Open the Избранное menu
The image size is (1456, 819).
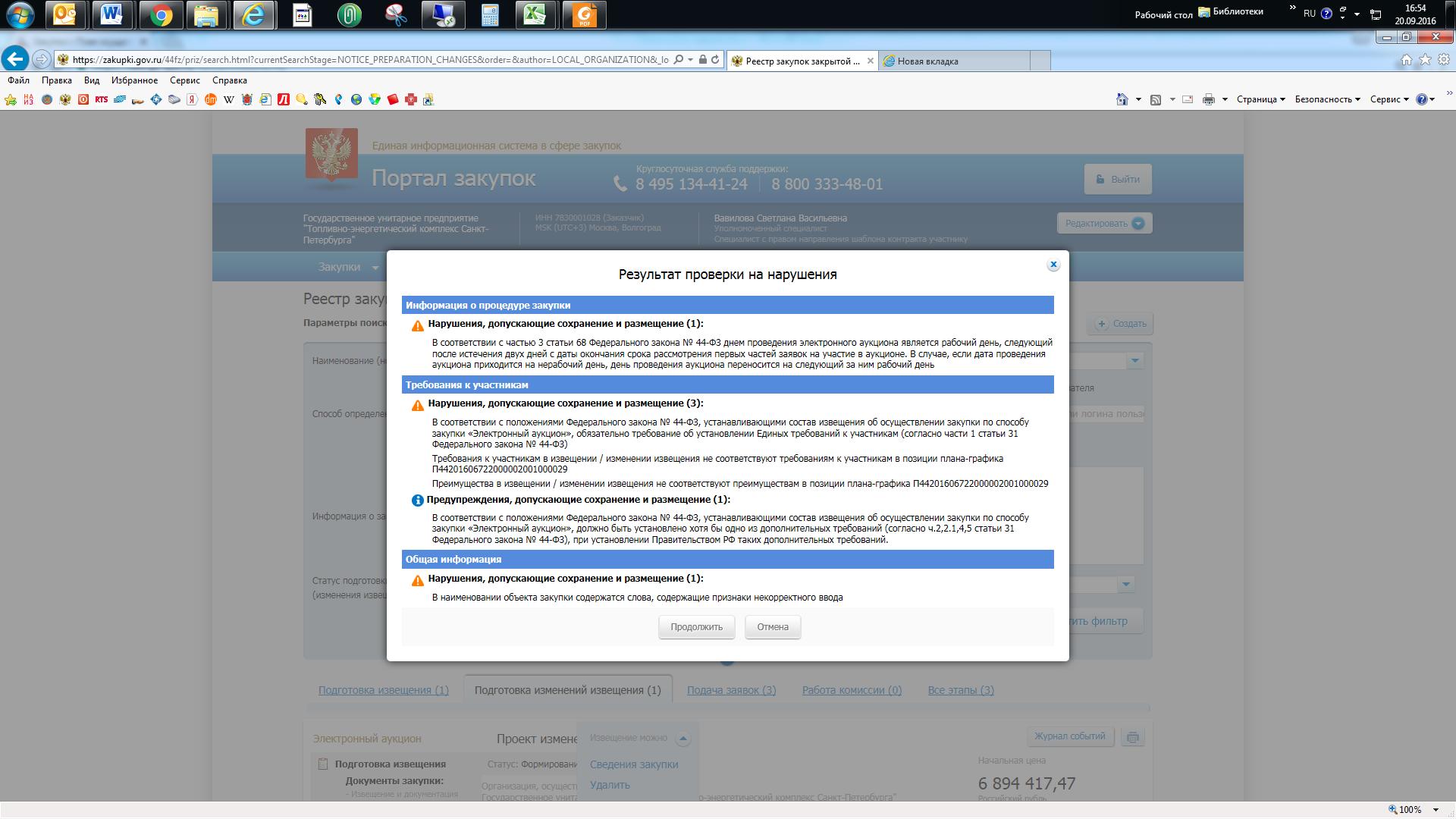134,80
